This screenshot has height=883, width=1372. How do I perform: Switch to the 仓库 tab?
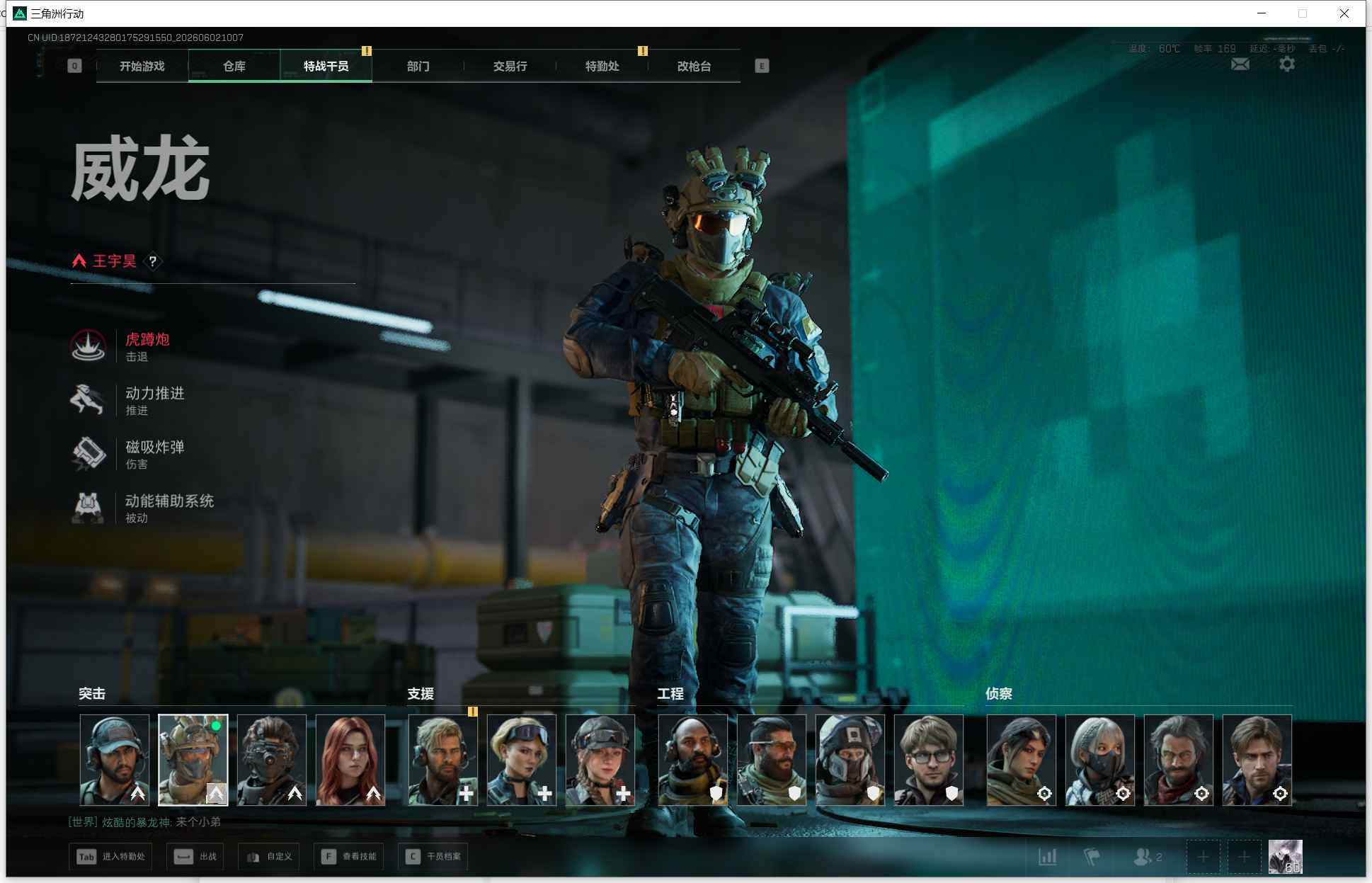click(x=234, y=66)
